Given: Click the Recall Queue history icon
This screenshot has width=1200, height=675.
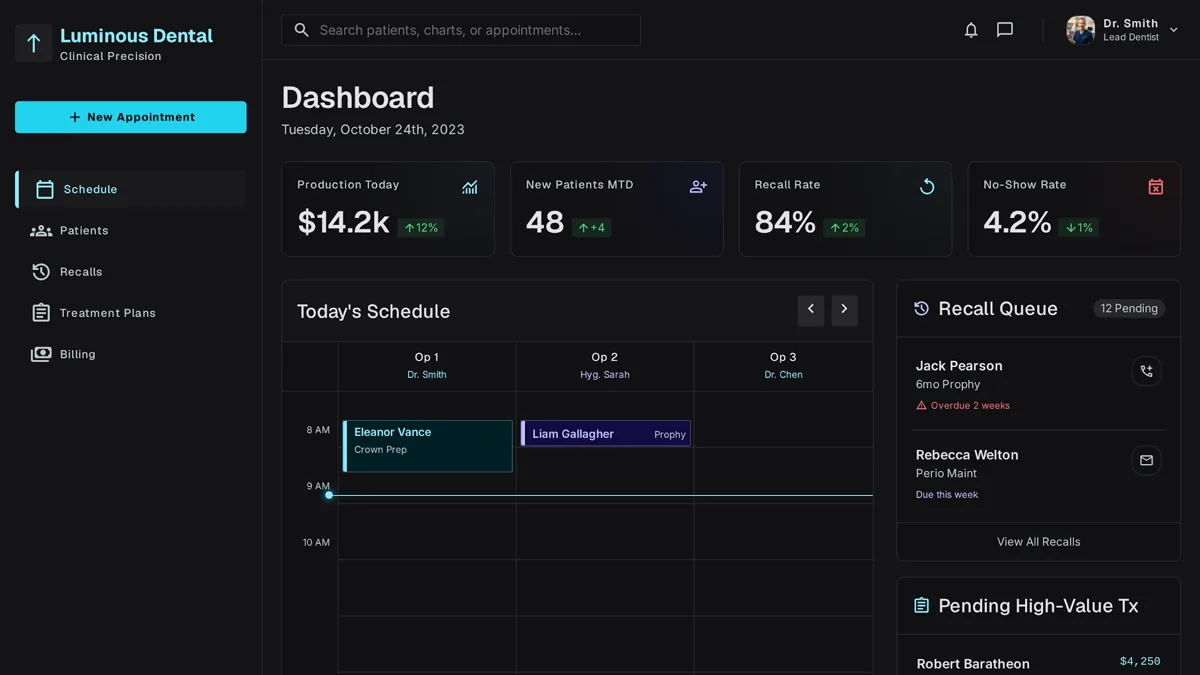Looking at the screenshot, I should [922, 309].
